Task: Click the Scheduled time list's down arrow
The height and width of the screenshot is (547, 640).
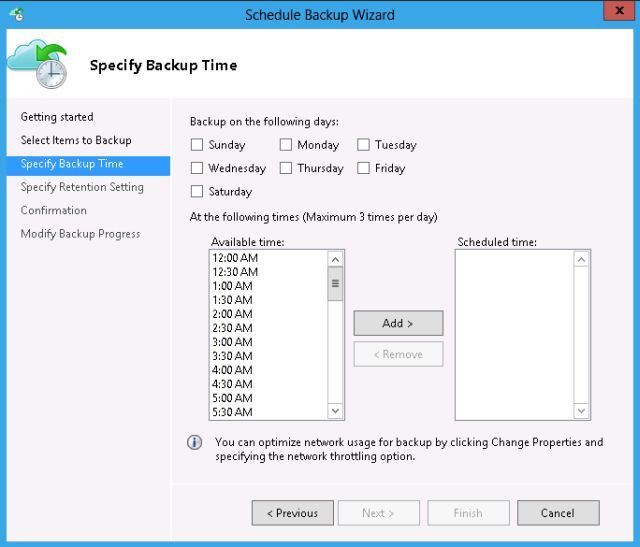Action: click(582, 411)
